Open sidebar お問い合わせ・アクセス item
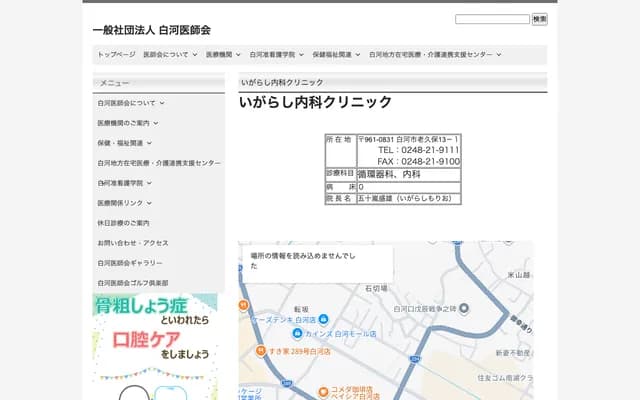Image resolution: width=640 pixels, height=400 pixels. [x=133, y=243]
